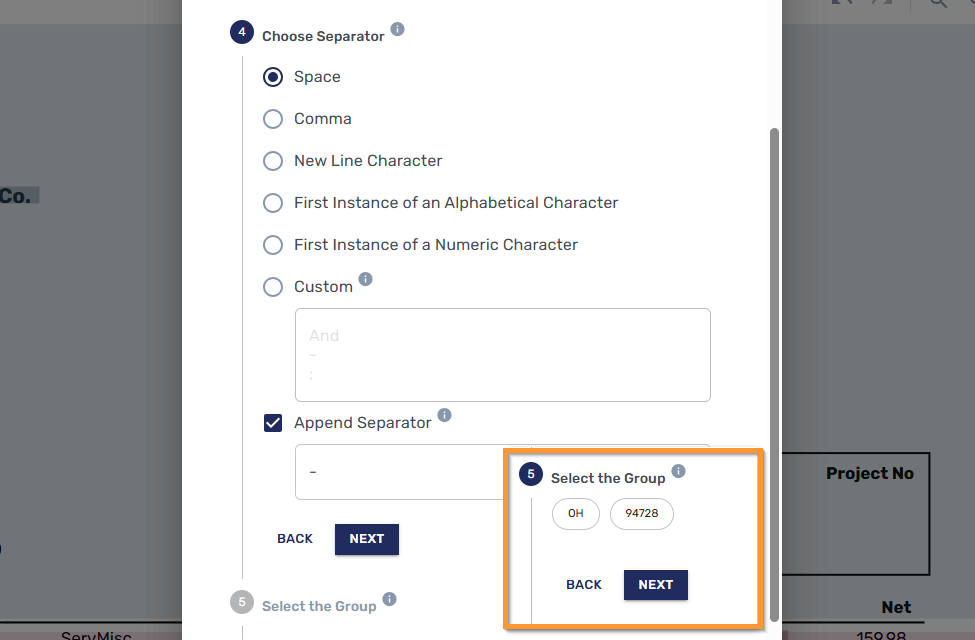Click info icon next to Choose Separator heading
This screenshot has width=975, height=640.
pos(397,30)
